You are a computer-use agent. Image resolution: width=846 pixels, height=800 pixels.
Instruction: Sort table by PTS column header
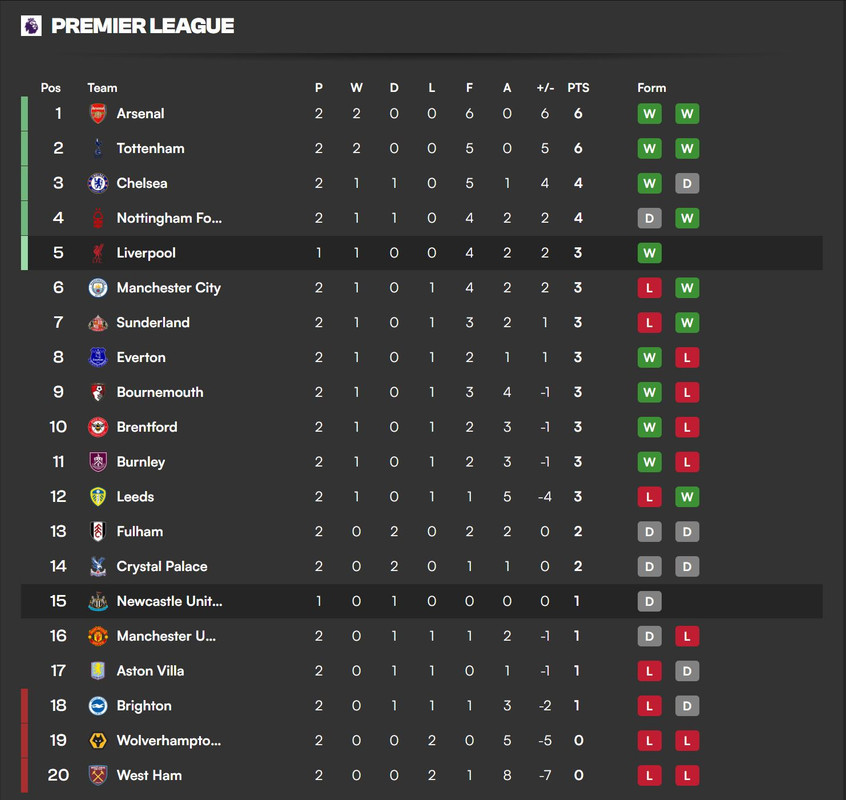[x=578, y=88]
